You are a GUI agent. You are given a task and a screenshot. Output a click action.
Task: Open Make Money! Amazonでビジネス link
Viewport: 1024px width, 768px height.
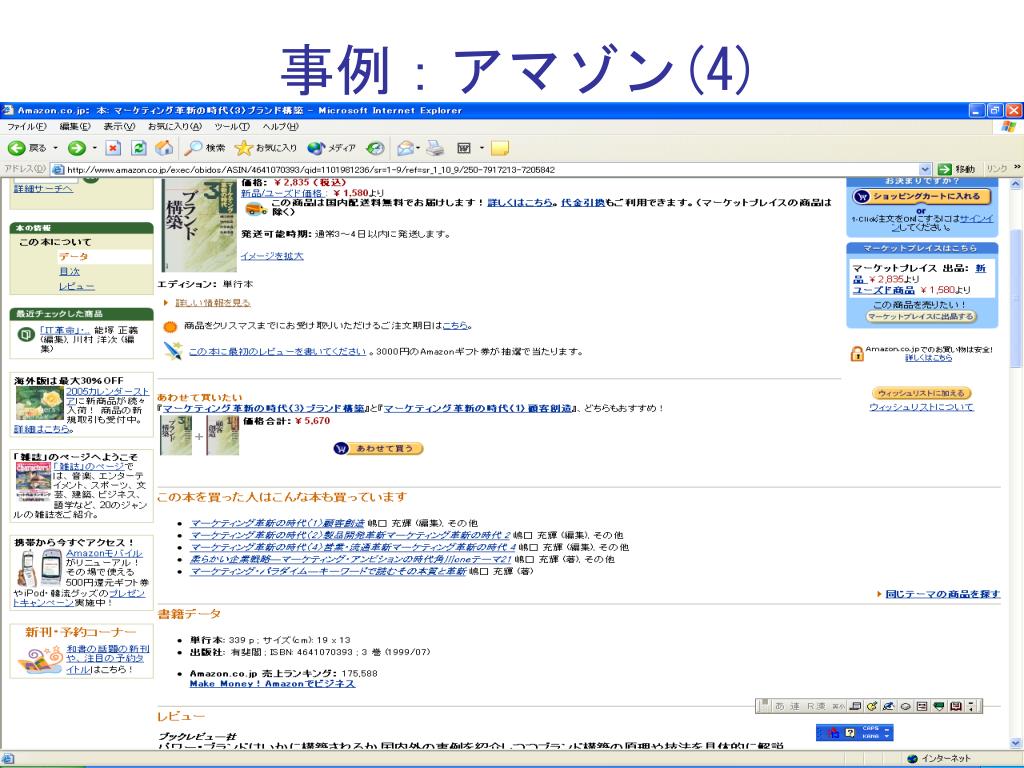(272, 684)
